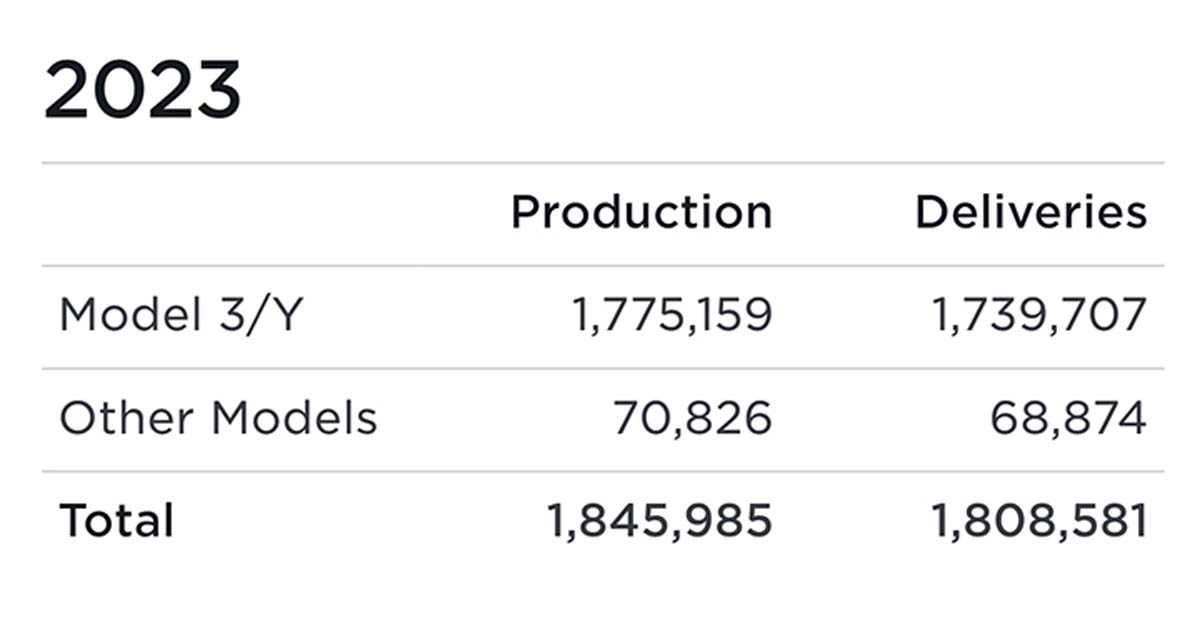
Task: Select total deliveries number 1,808,581
Action: pyautogui.click(x=1039, y=521)
